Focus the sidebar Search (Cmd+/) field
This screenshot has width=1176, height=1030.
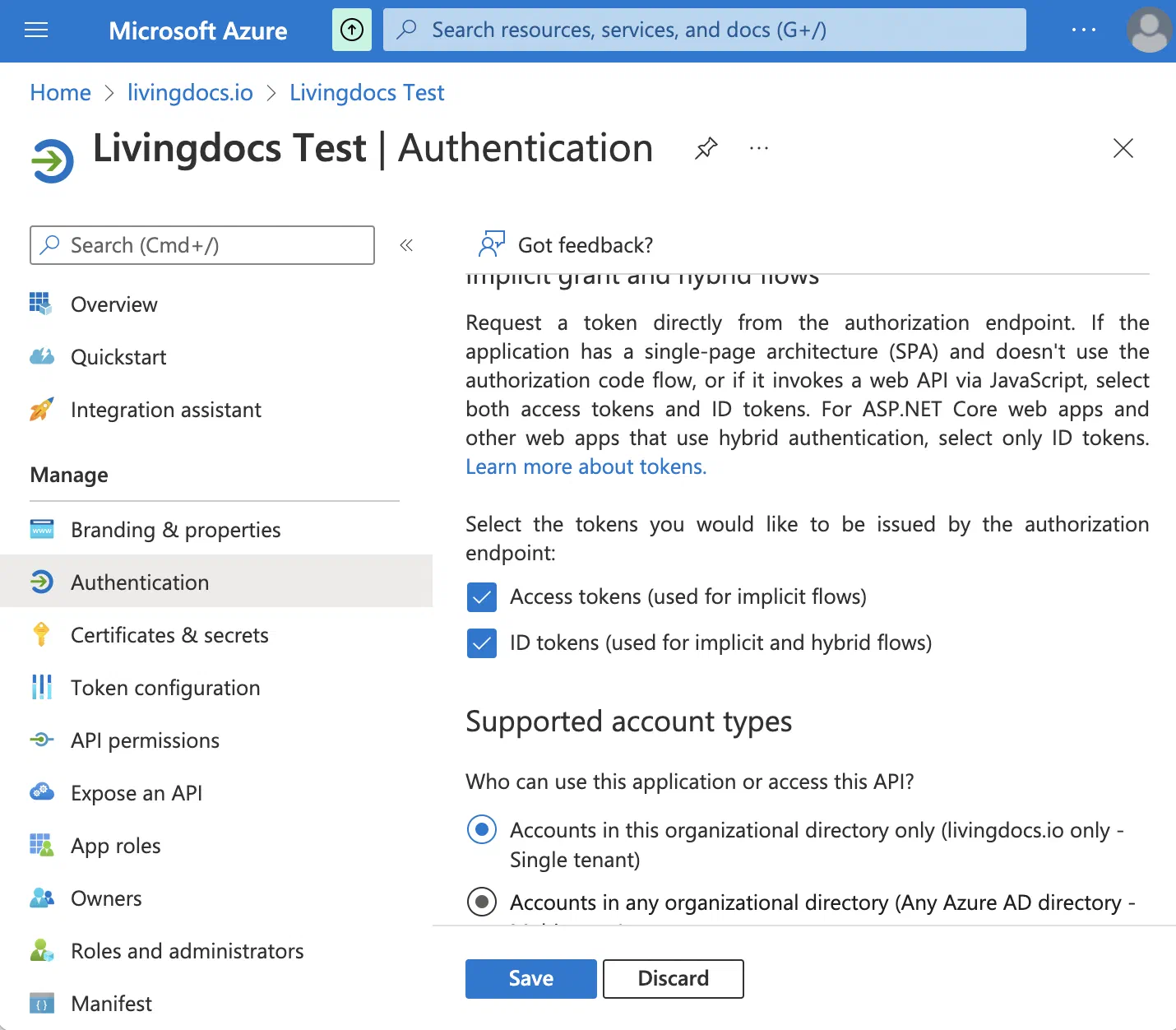point(202,245)
